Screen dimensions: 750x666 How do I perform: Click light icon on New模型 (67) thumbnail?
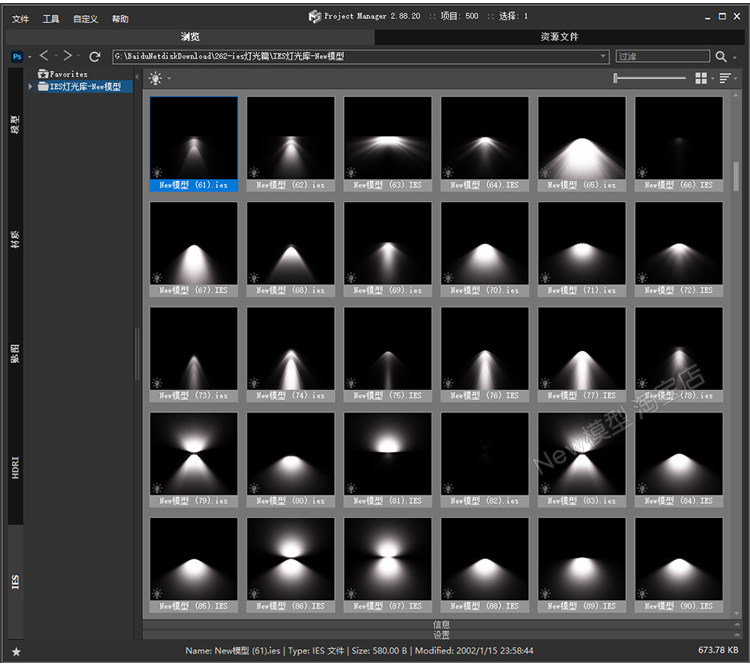pyautogui.click(x=157, y=278)
